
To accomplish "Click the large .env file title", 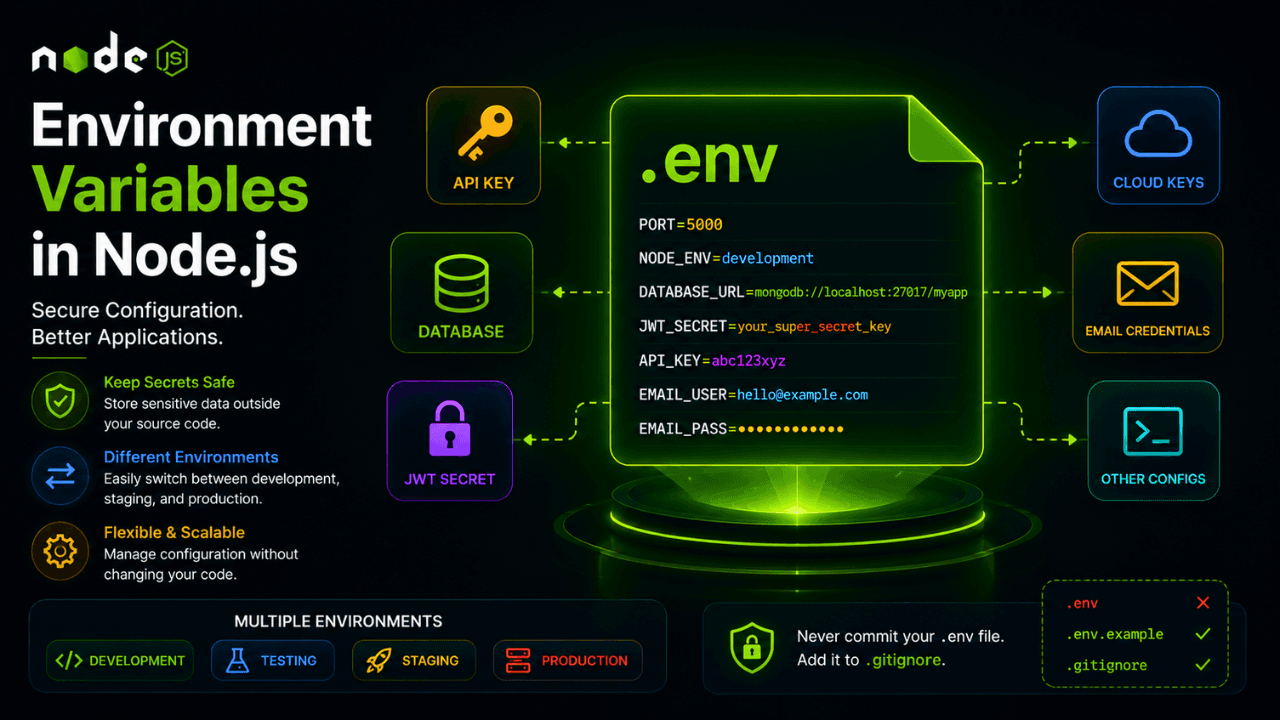I will (x=709, y=161).
